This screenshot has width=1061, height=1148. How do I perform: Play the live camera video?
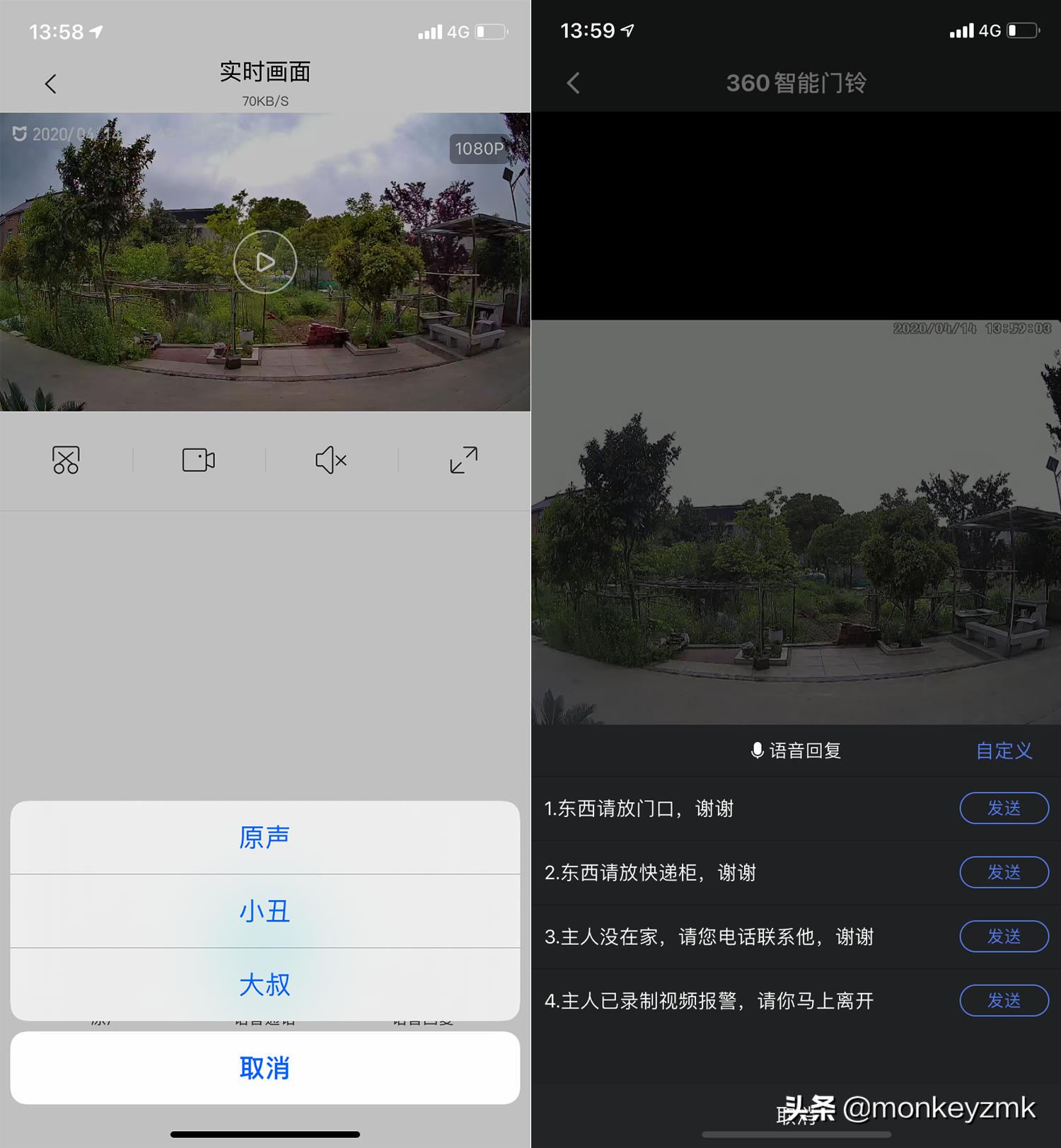pyautogui.click(x=265, y=262)
